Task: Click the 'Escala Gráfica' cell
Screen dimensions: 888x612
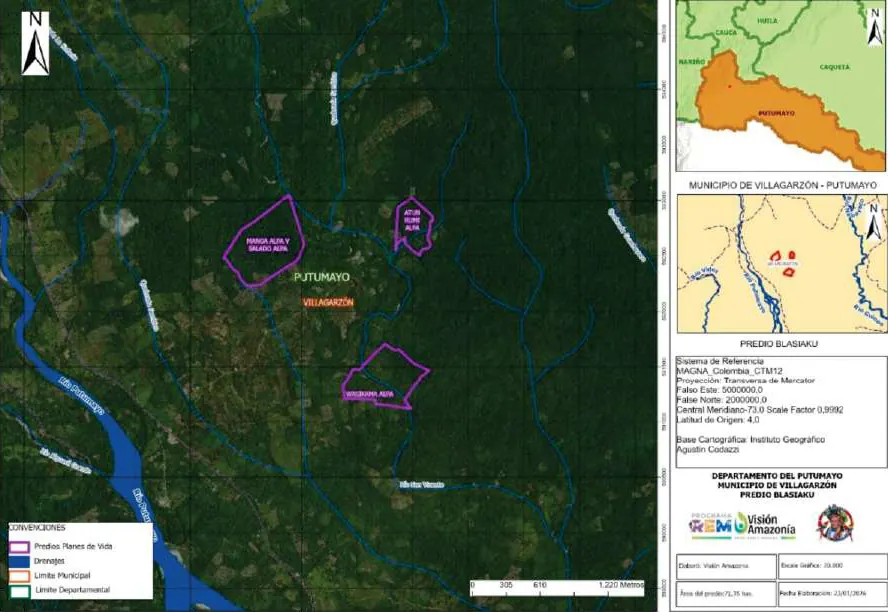Action: click(832, 566)
